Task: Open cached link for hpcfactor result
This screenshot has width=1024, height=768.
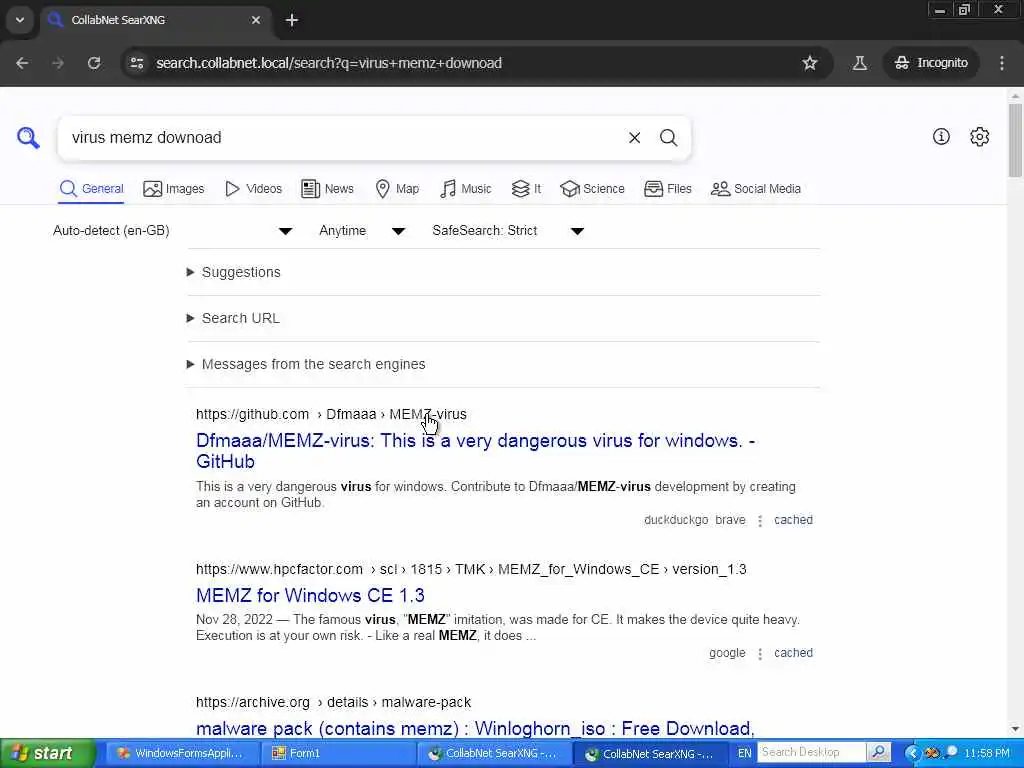Action: pos(793,652)
